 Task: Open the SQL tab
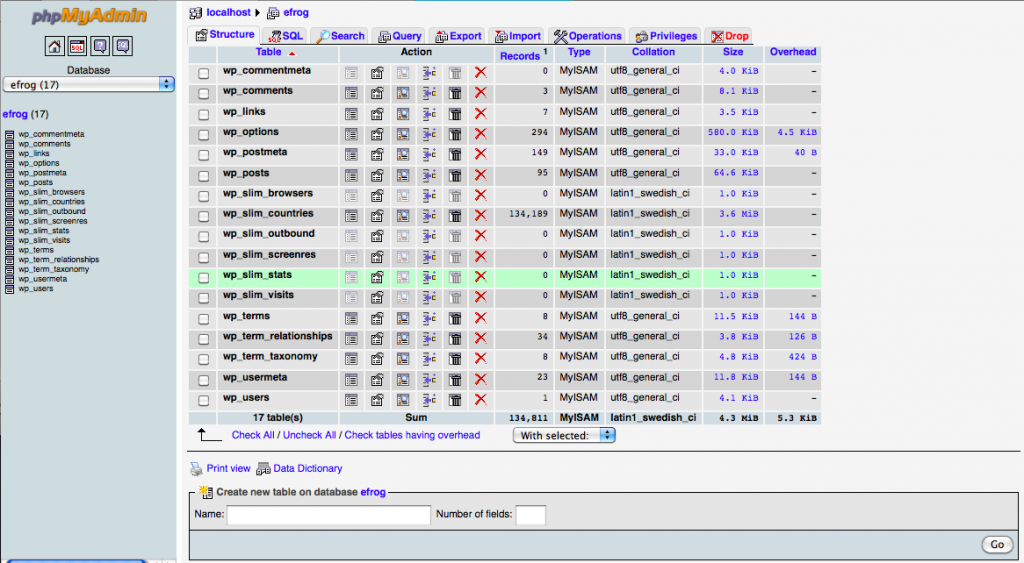tap(285, 36)
